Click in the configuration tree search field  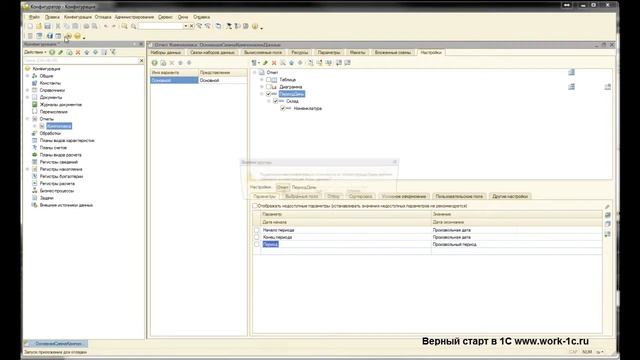pos(81,61)
